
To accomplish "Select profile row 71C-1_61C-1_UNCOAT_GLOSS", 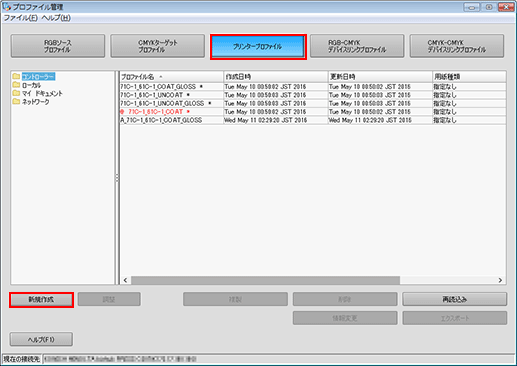I will [x=313, y=103].
